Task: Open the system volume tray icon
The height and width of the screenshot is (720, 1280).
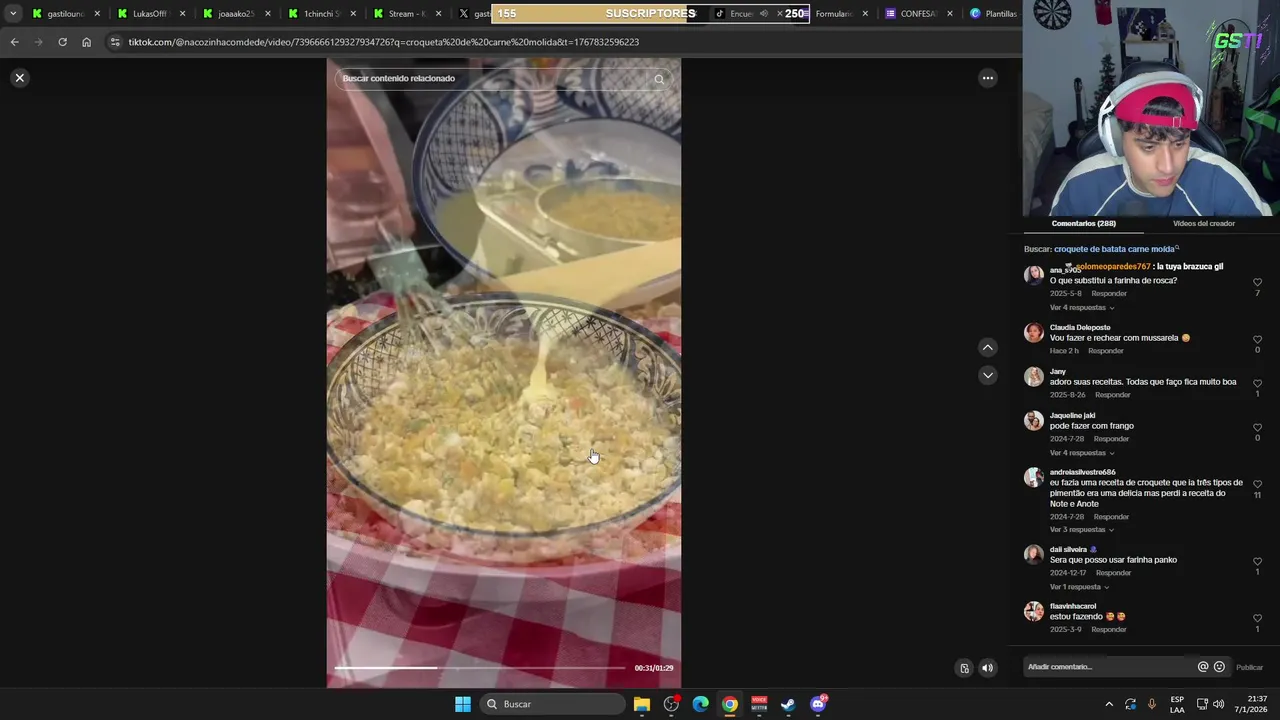Action: (x=1218, y=704)
